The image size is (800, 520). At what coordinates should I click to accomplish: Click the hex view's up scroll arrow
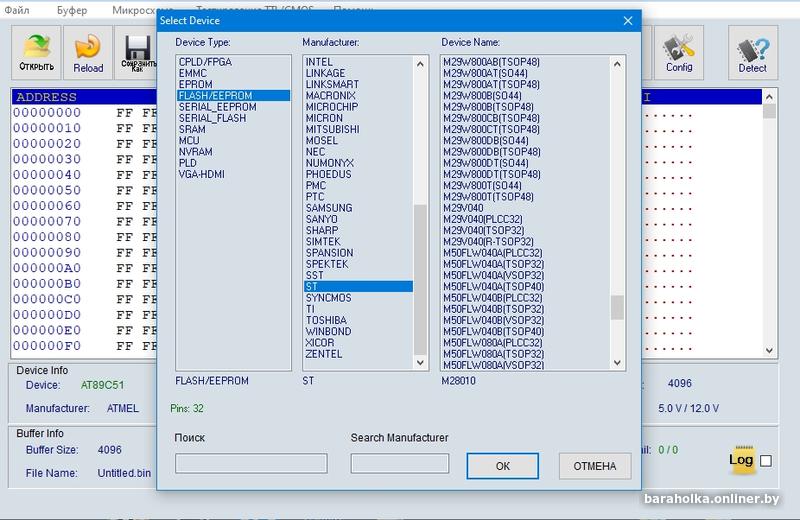[x=769, y=96]
